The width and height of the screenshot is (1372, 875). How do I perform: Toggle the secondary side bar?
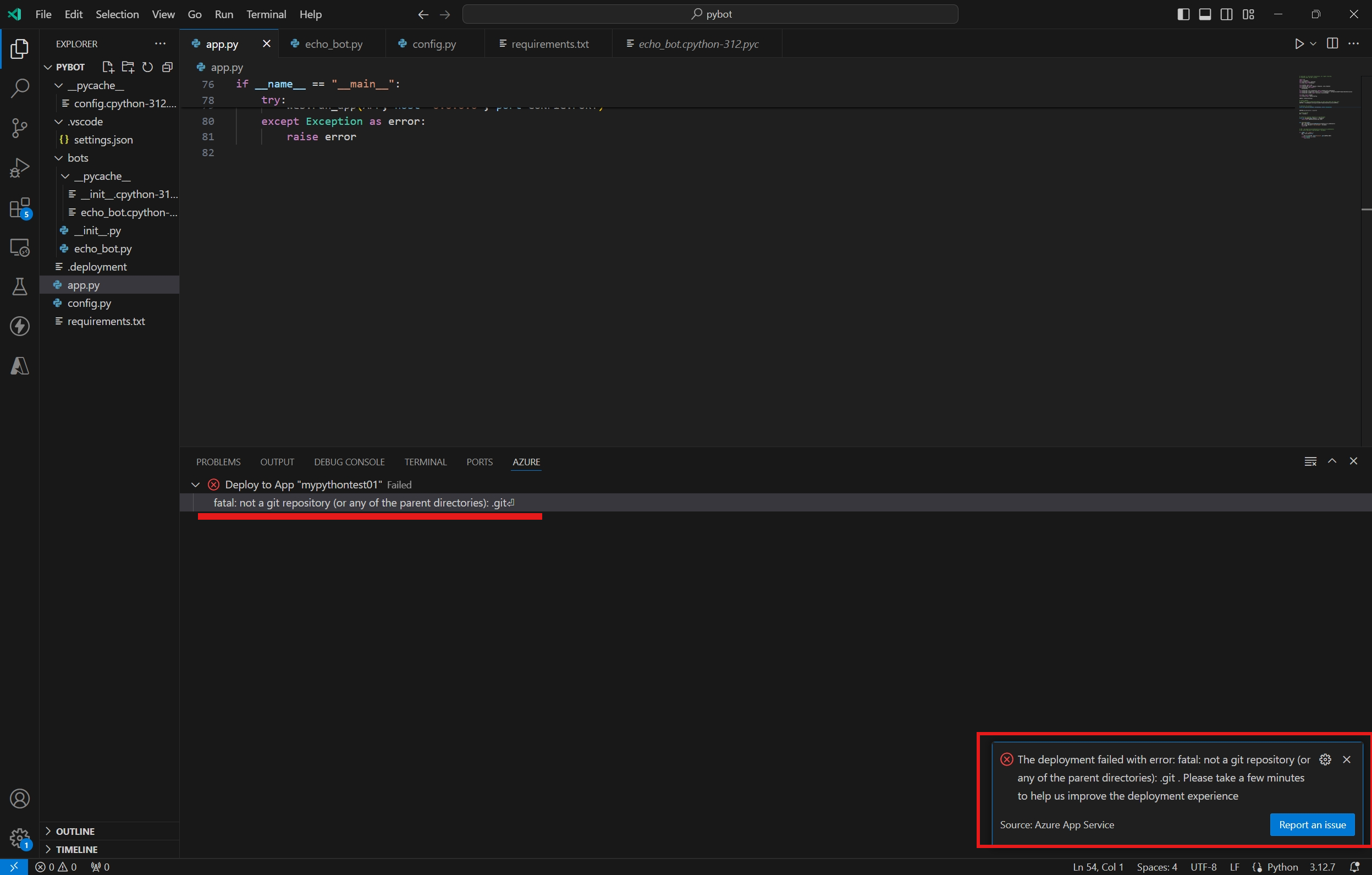(x=1226, y=14)
